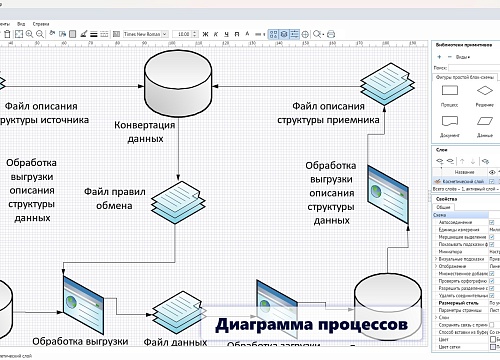Toggle Проверять орфографию checkbox

[491, 281]
